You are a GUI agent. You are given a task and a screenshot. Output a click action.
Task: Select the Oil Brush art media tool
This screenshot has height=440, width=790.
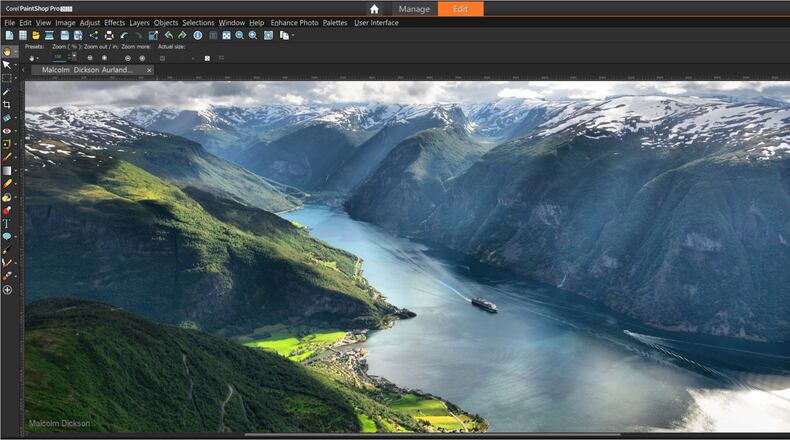tap(7, 276)
